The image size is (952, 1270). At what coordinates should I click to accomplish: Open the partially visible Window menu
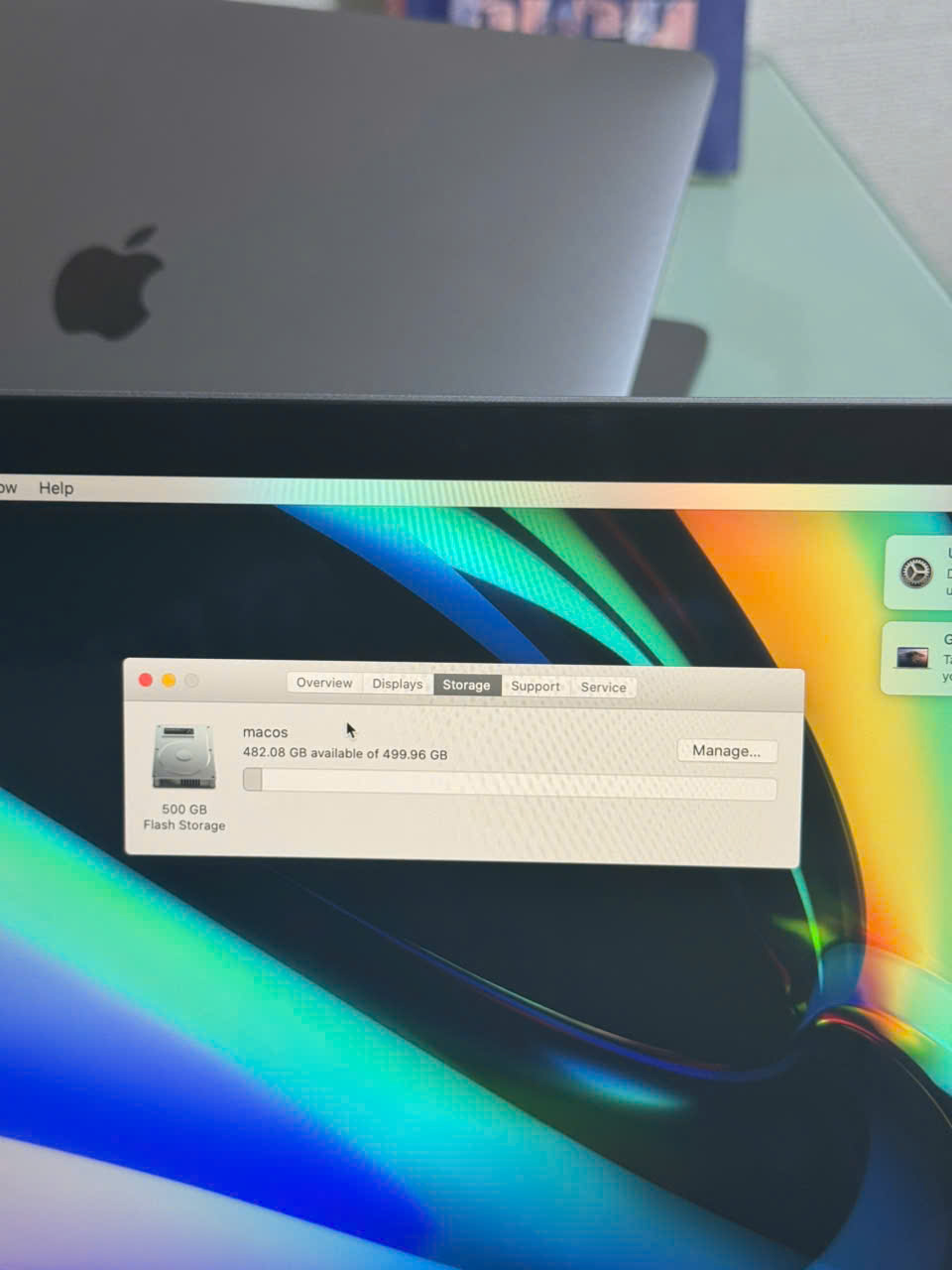point(8,487)
